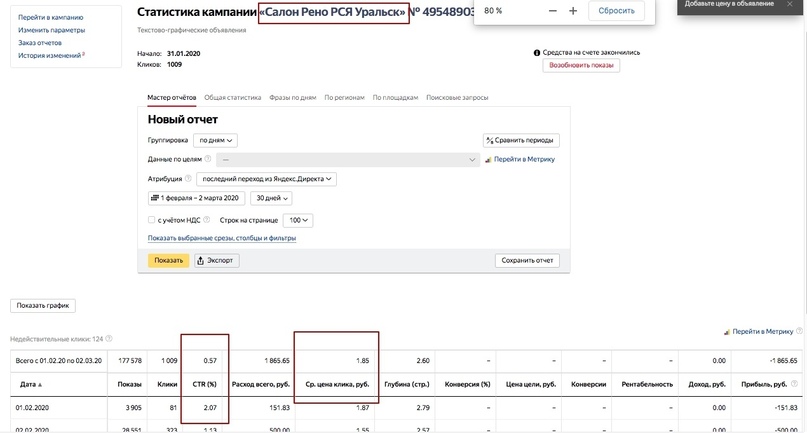
Task: Open the 'по дням' grouping dropdown
Action: [x=215, y=140]
